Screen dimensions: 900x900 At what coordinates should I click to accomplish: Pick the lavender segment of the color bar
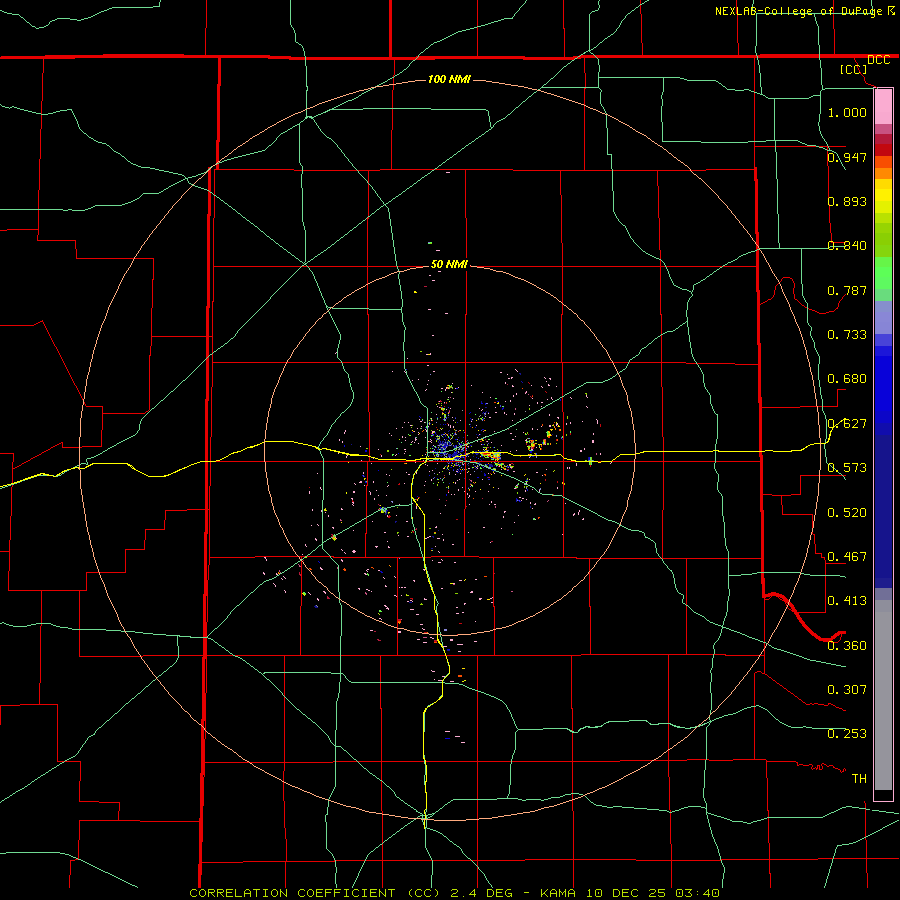point(883,317)
